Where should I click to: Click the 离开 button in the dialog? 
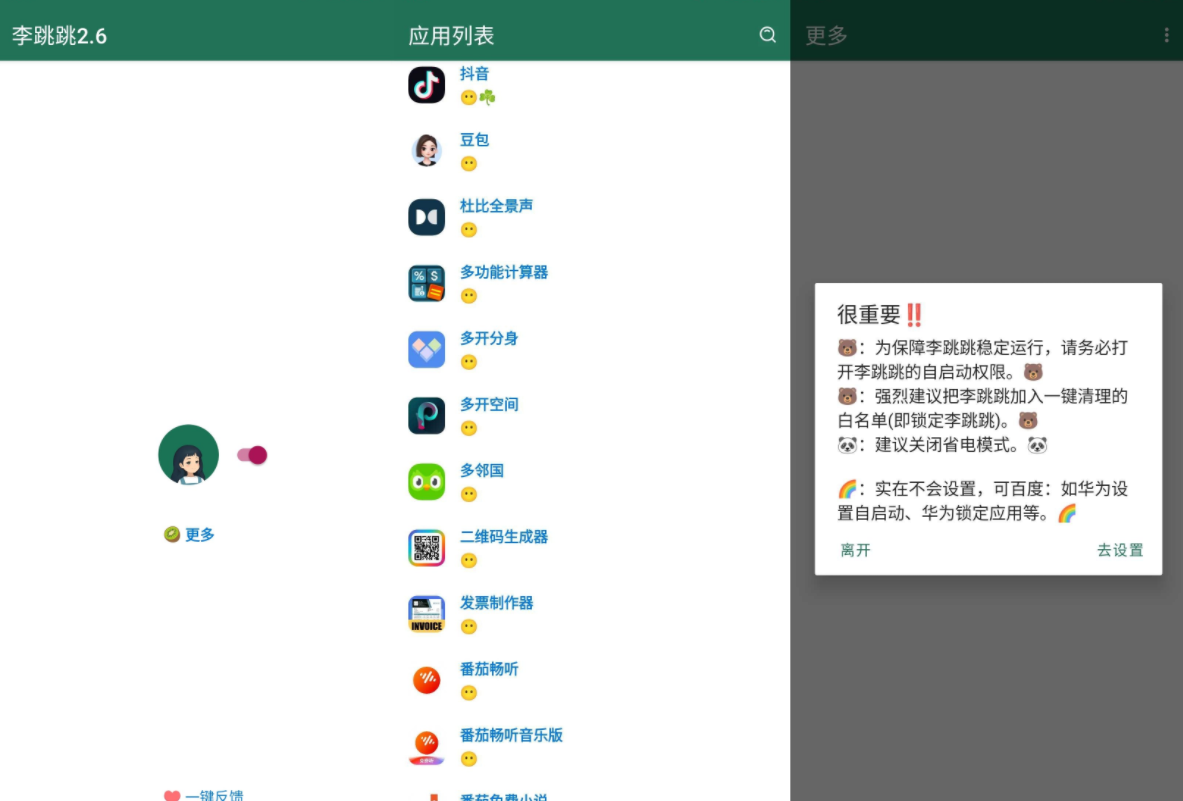[x=856, y=550]
